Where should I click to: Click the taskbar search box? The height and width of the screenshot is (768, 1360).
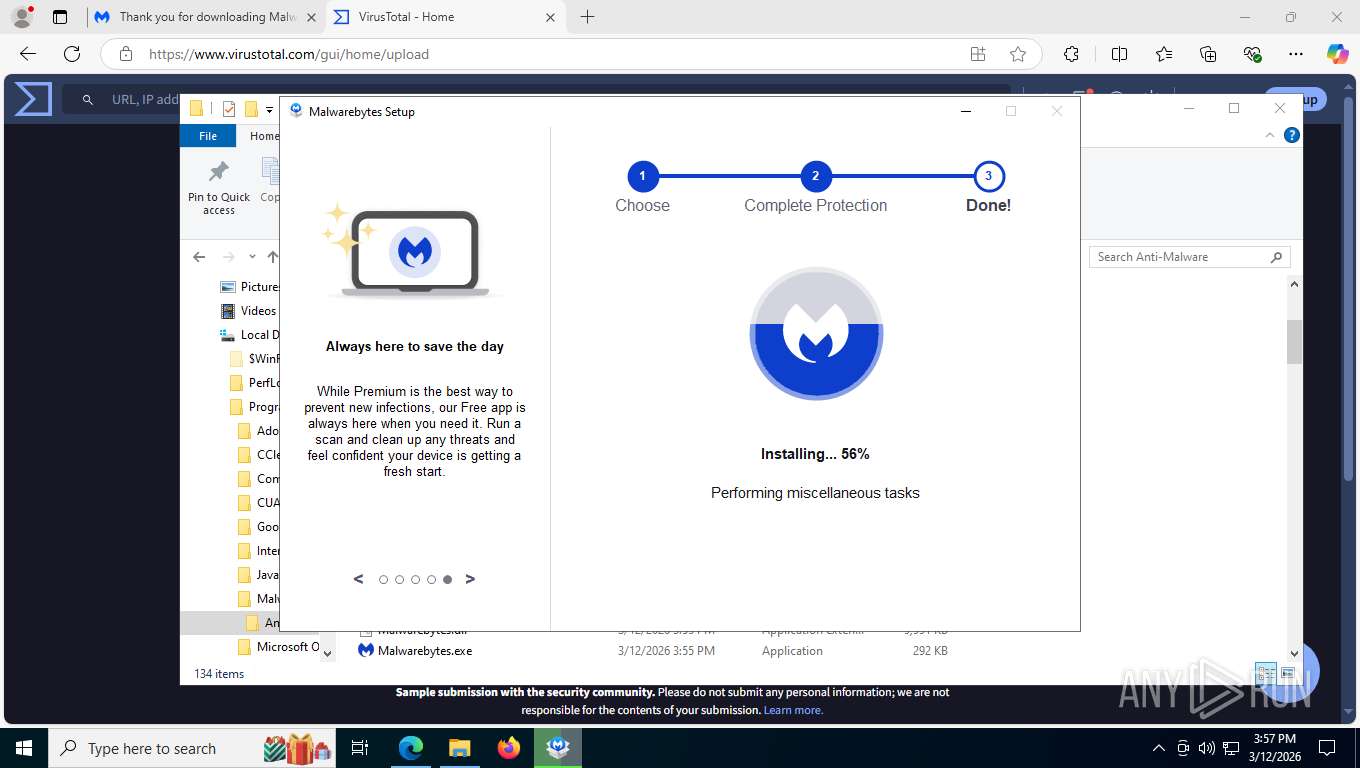click(x=192, y=748)
